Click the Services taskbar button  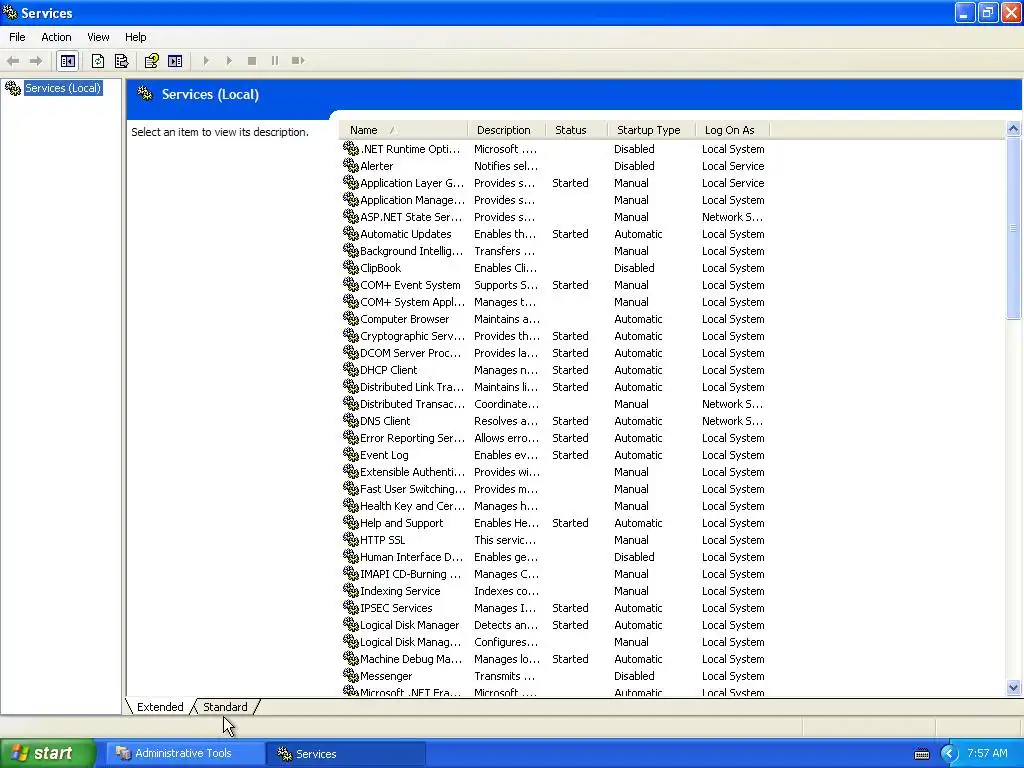[x=346, y=753]
